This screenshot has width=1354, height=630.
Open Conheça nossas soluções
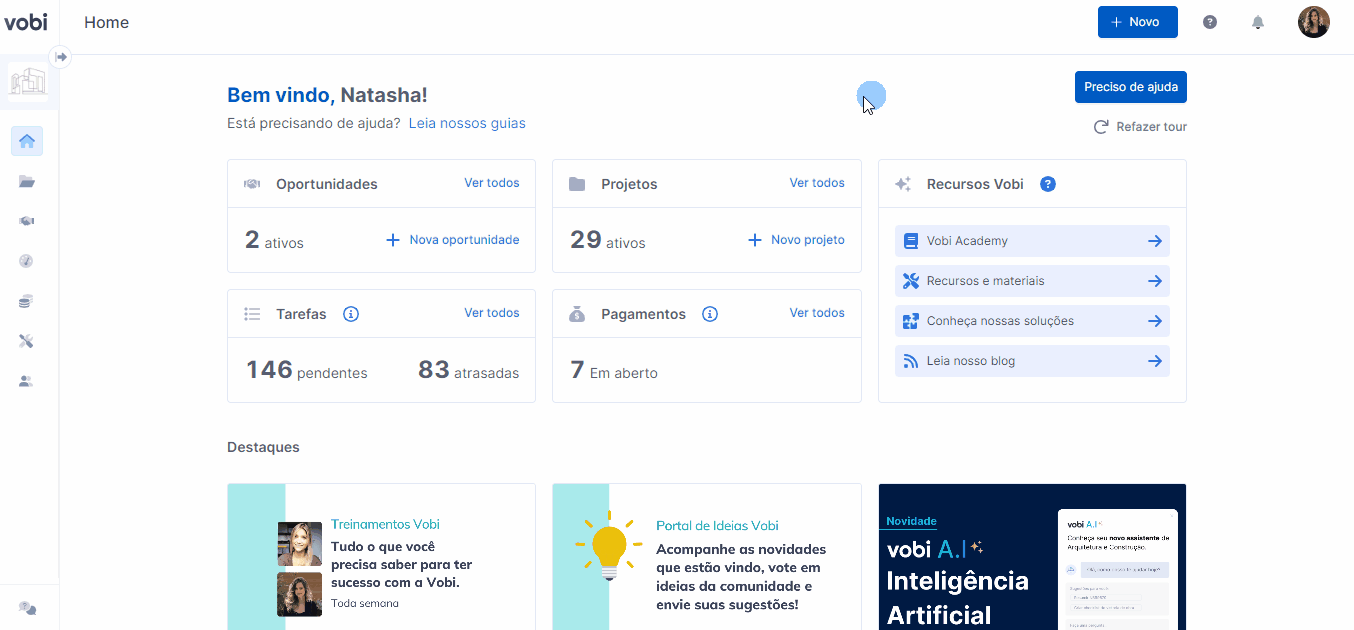click(x=1032, y=321)
